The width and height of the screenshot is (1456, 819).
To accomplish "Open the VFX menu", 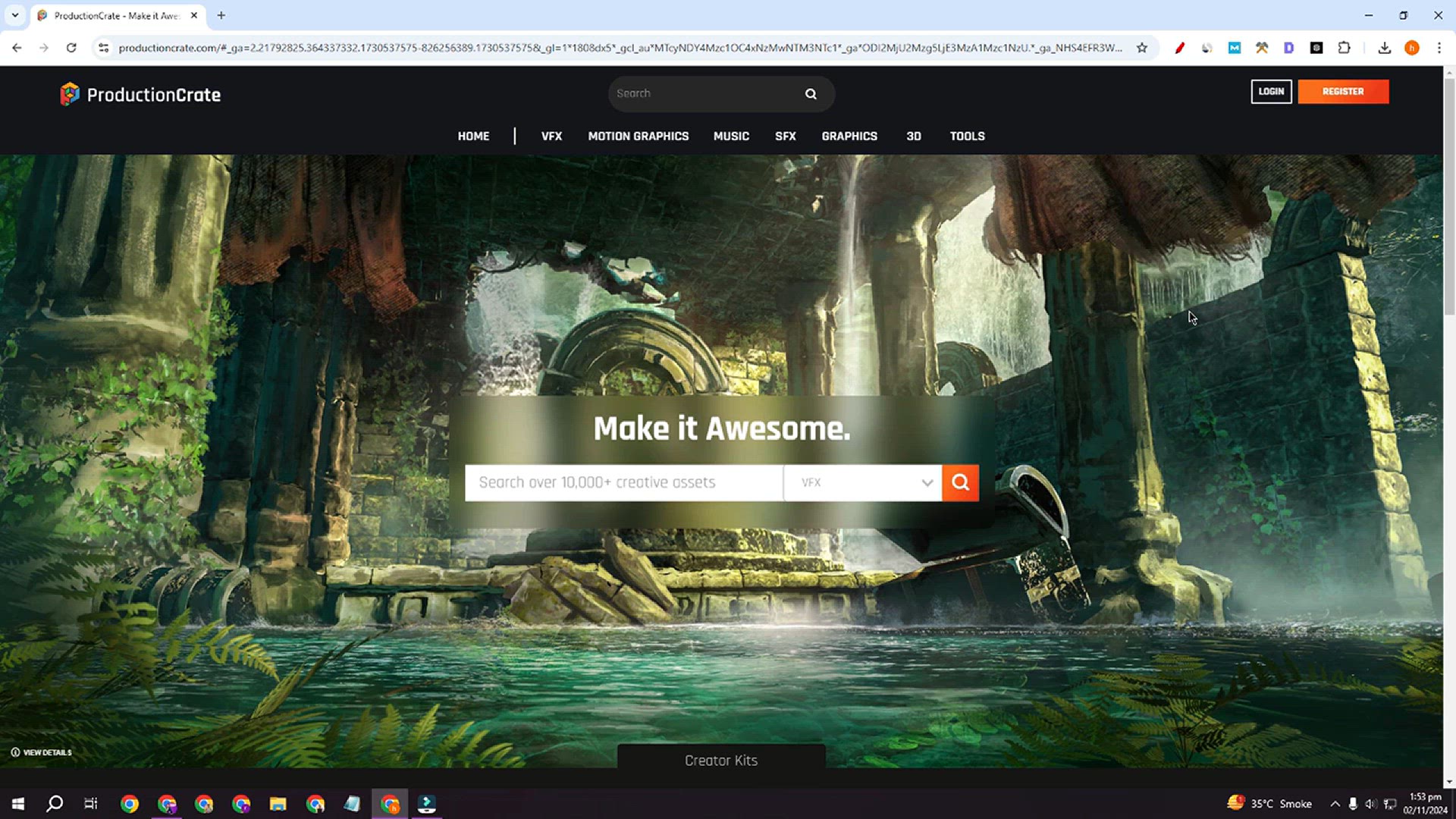I will tap(551, 136).
